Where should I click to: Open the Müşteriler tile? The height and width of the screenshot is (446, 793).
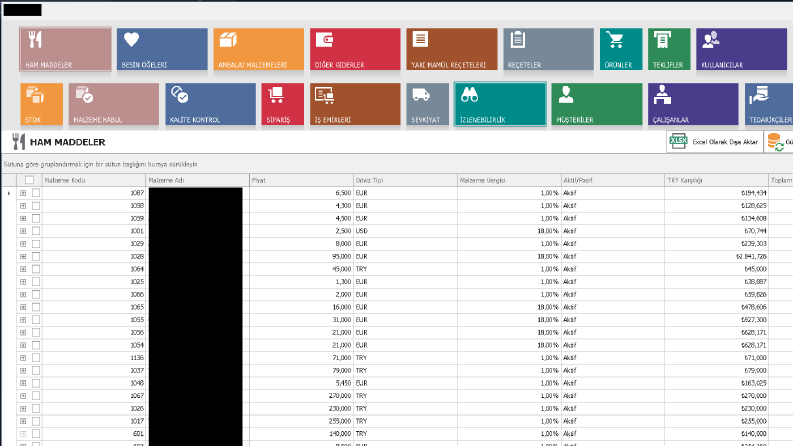[x=597, y=104]
